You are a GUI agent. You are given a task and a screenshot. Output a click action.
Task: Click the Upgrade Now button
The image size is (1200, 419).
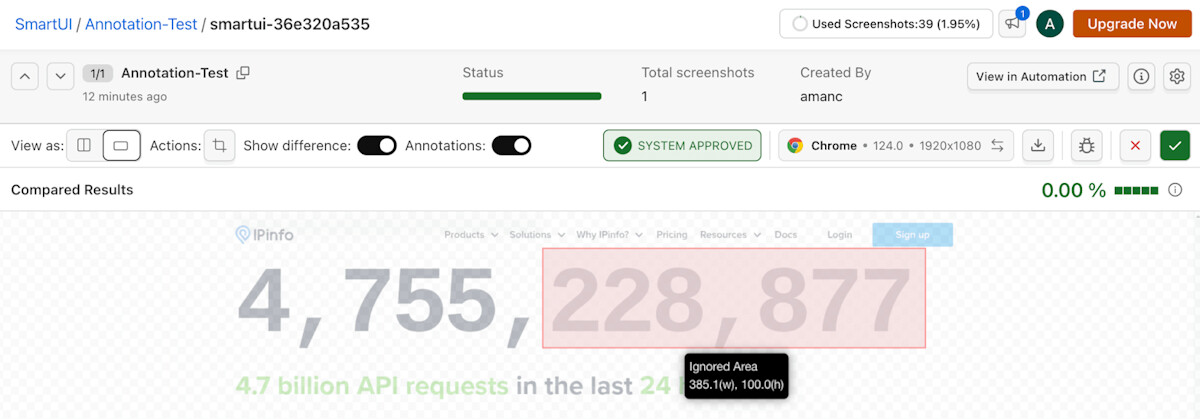tap(1132, 24)
